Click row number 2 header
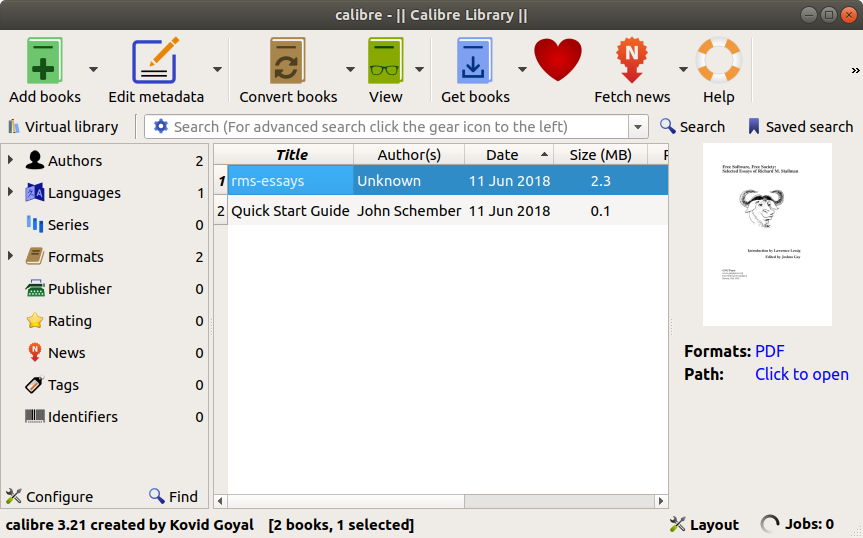 click(x=221, y=211)
